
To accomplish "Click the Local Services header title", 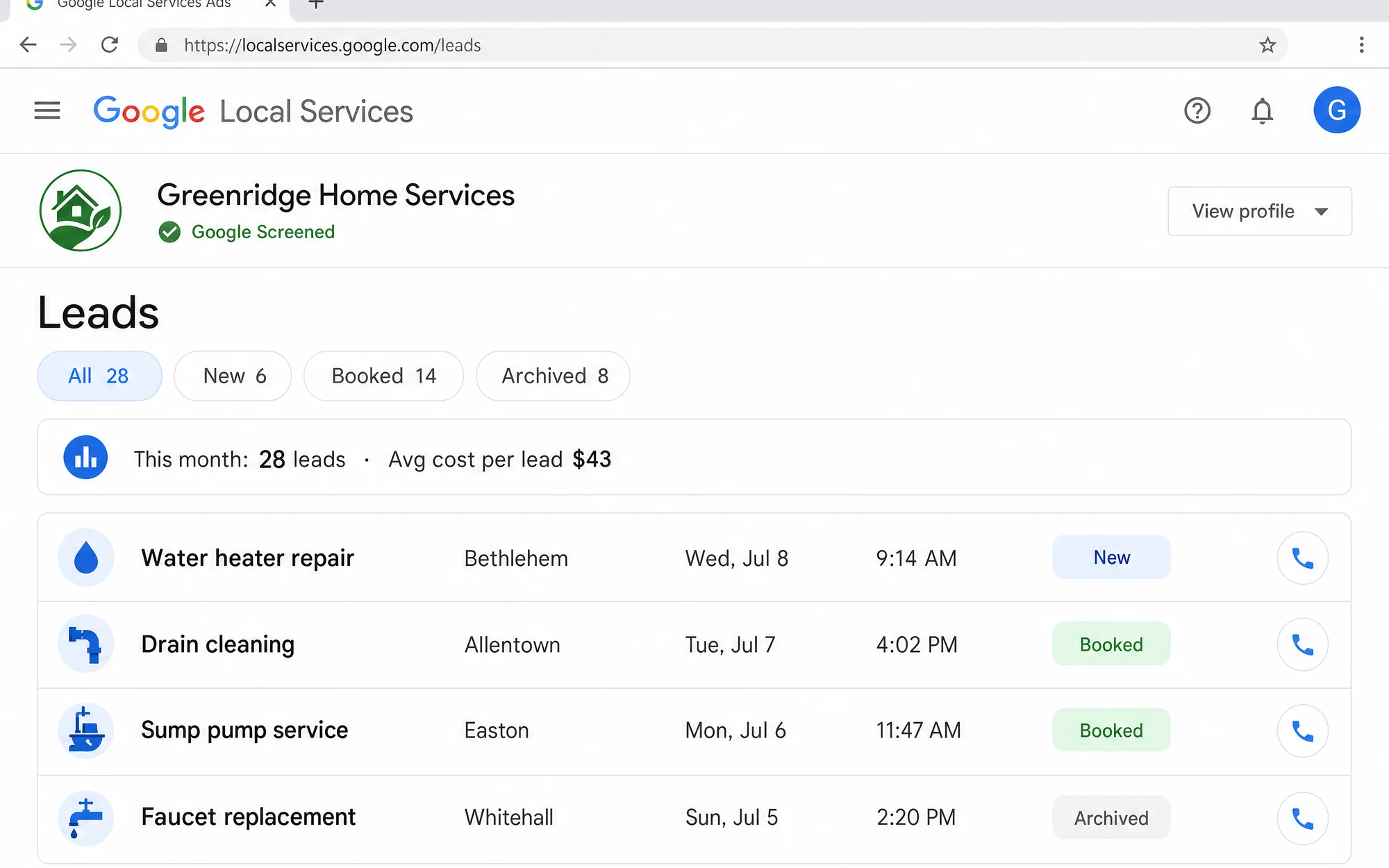I will (317, 112).
